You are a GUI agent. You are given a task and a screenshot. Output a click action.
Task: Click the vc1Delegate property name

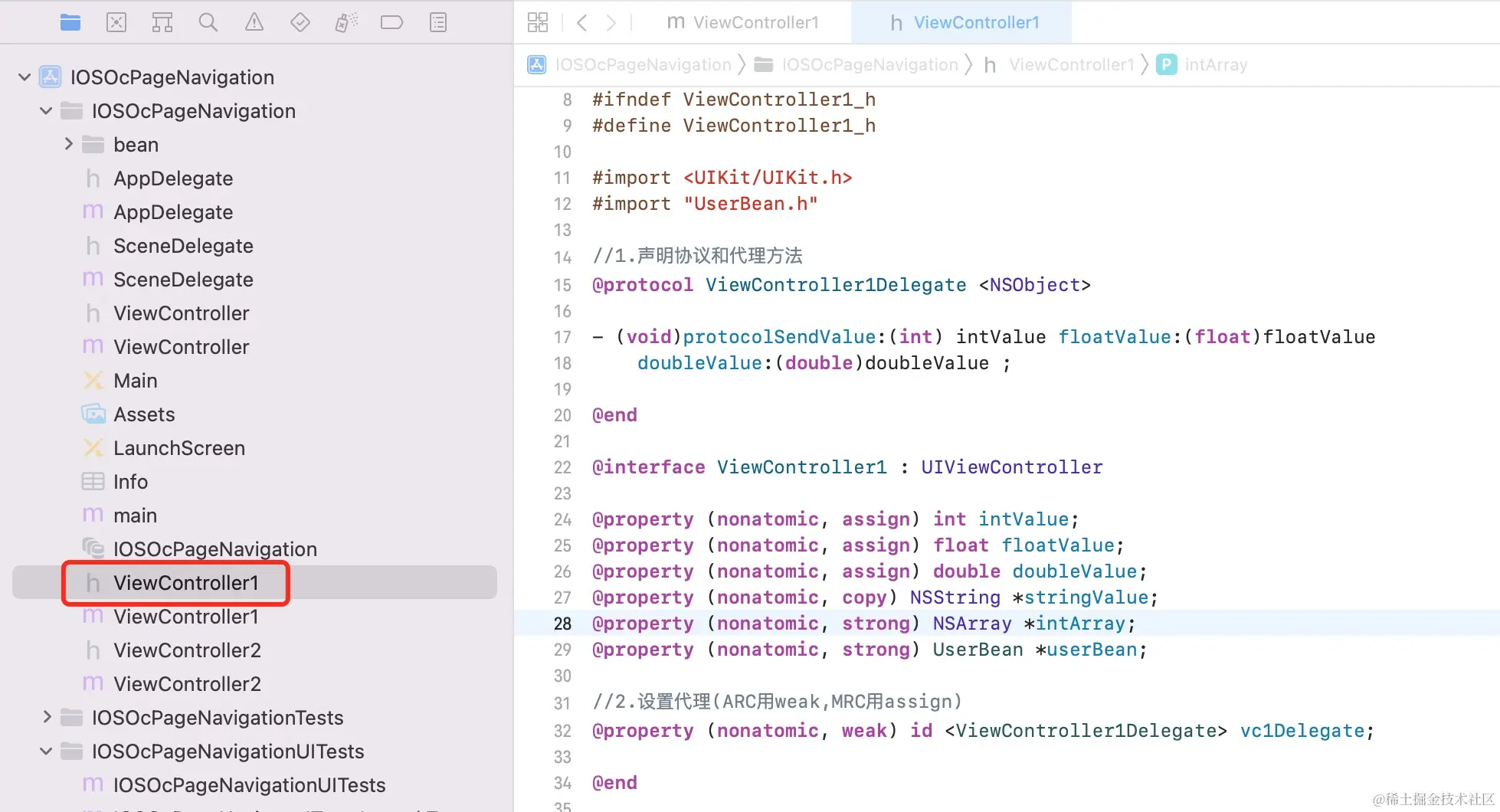click(x=1302, y=731)
